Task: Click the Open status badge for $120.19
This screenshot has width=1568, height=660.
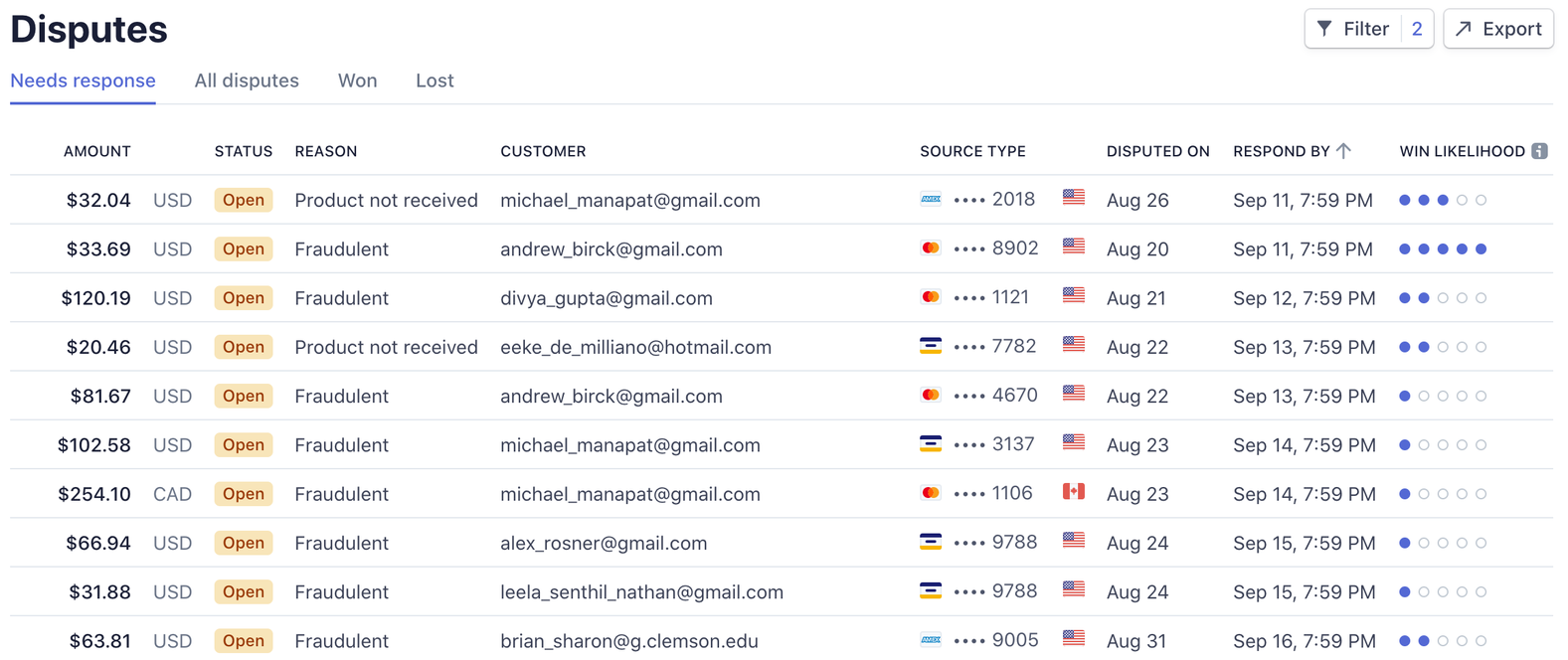Action: [x=244, y=298]
